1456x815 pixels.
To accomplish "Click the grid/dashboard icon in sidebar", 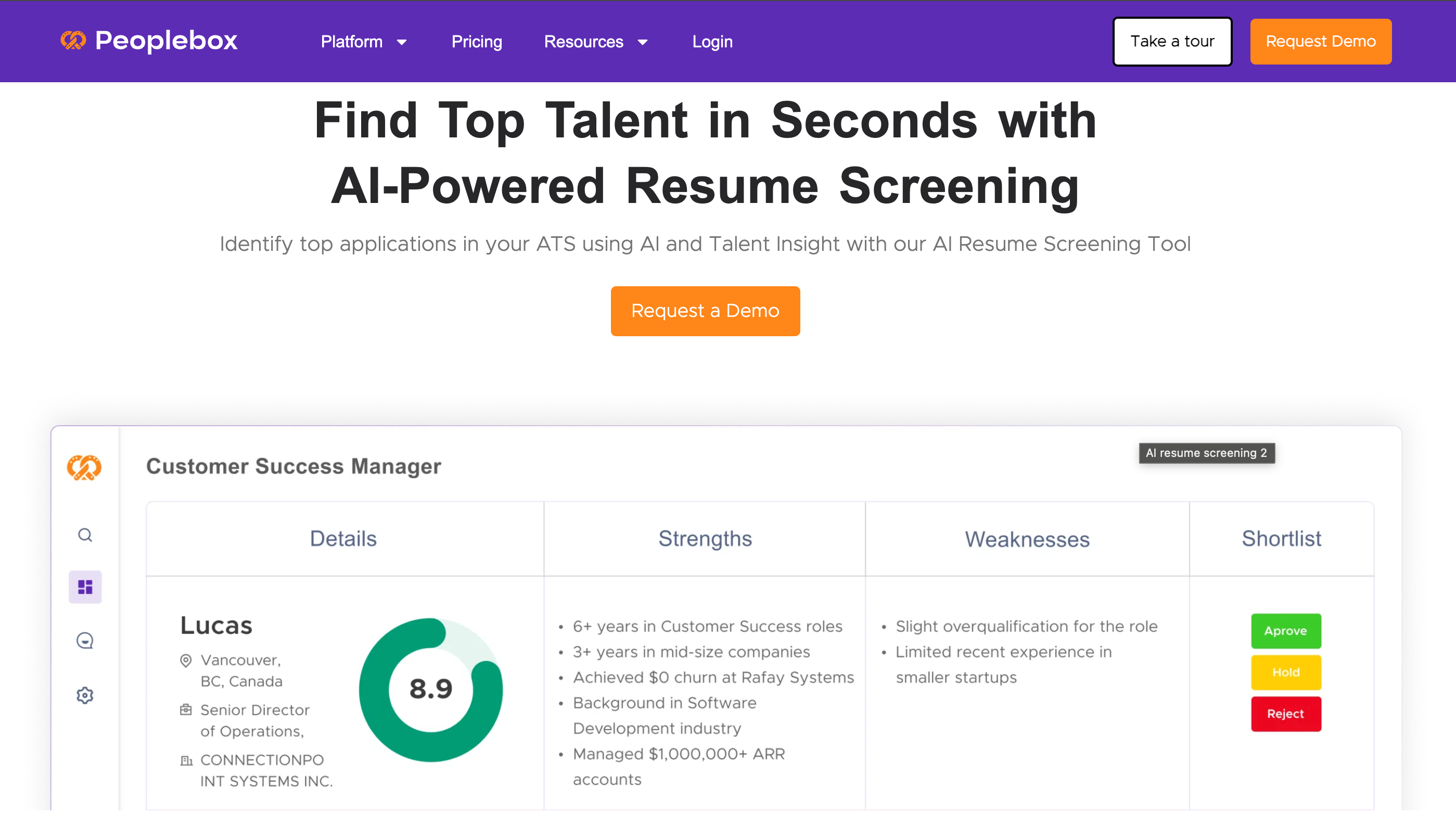I will click(85, 587).
